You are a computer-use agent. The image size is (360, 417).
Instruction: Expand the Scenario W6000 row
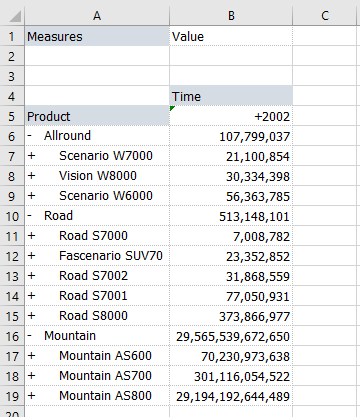pyautogui.click(x=31, y=196)
